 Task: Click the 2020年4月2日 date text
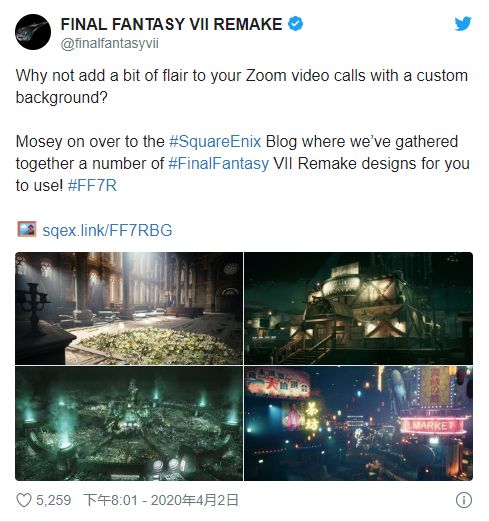(x=195, y=500)
